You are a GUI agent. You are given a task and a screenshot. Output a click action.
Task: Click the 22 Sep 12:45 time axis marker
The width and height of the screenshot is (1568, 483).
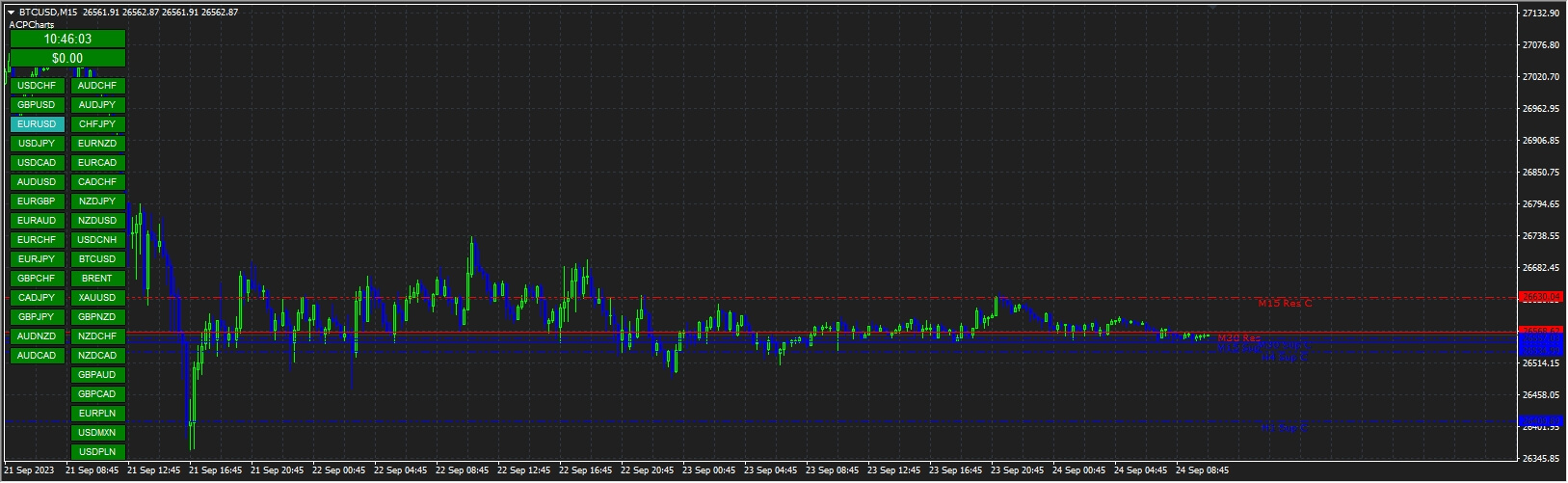[x=526, y=470]
